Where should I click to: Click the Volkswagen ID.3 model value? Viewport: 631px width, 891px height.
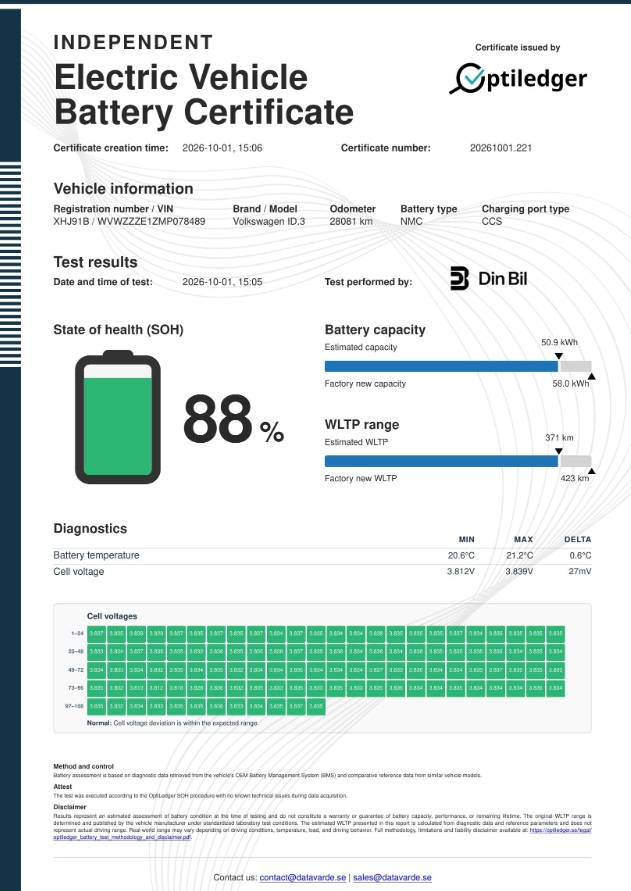click(x=269, y=221)
